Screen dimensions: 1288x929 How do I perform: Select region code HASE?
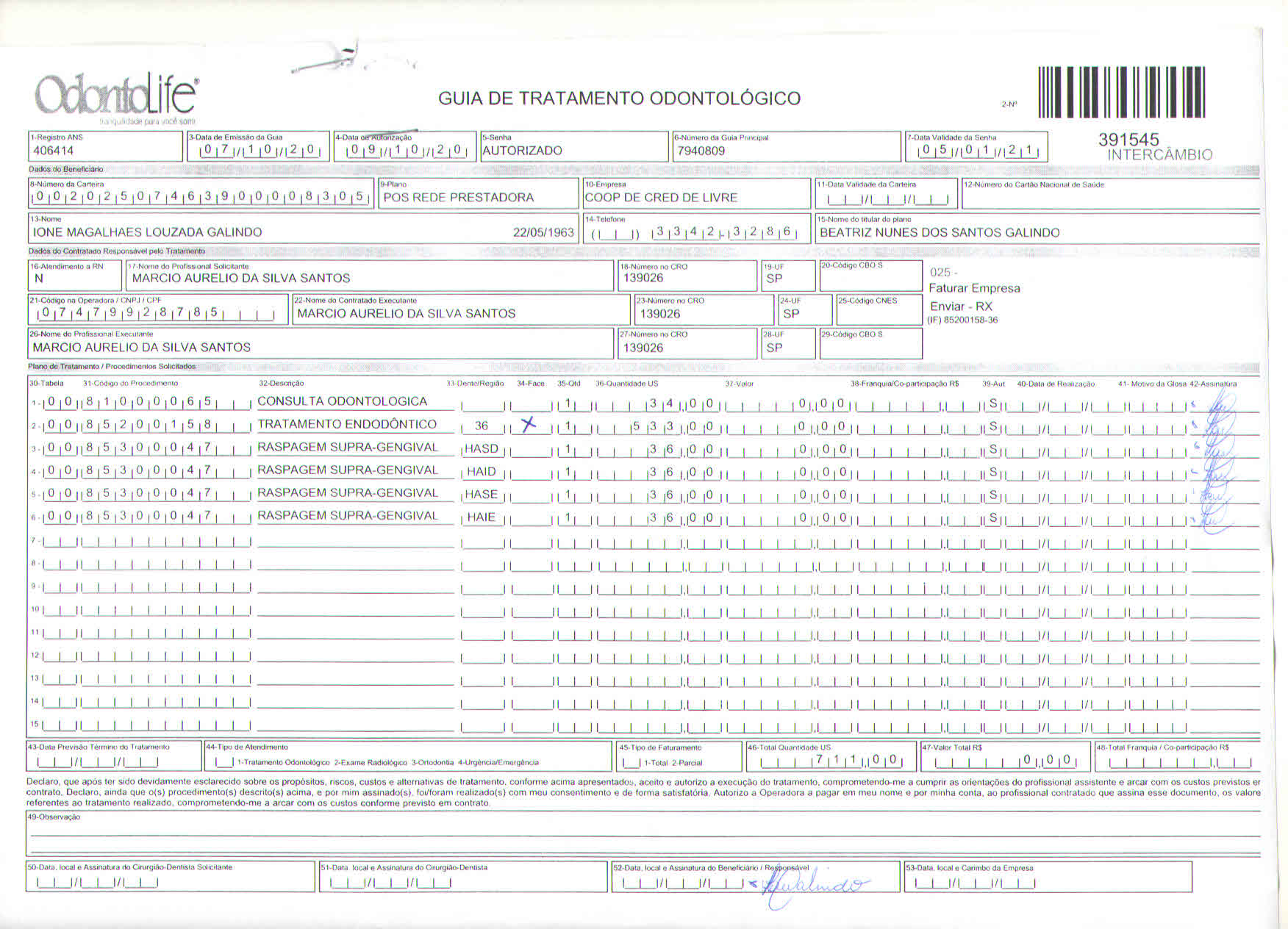tap(482, 495)
